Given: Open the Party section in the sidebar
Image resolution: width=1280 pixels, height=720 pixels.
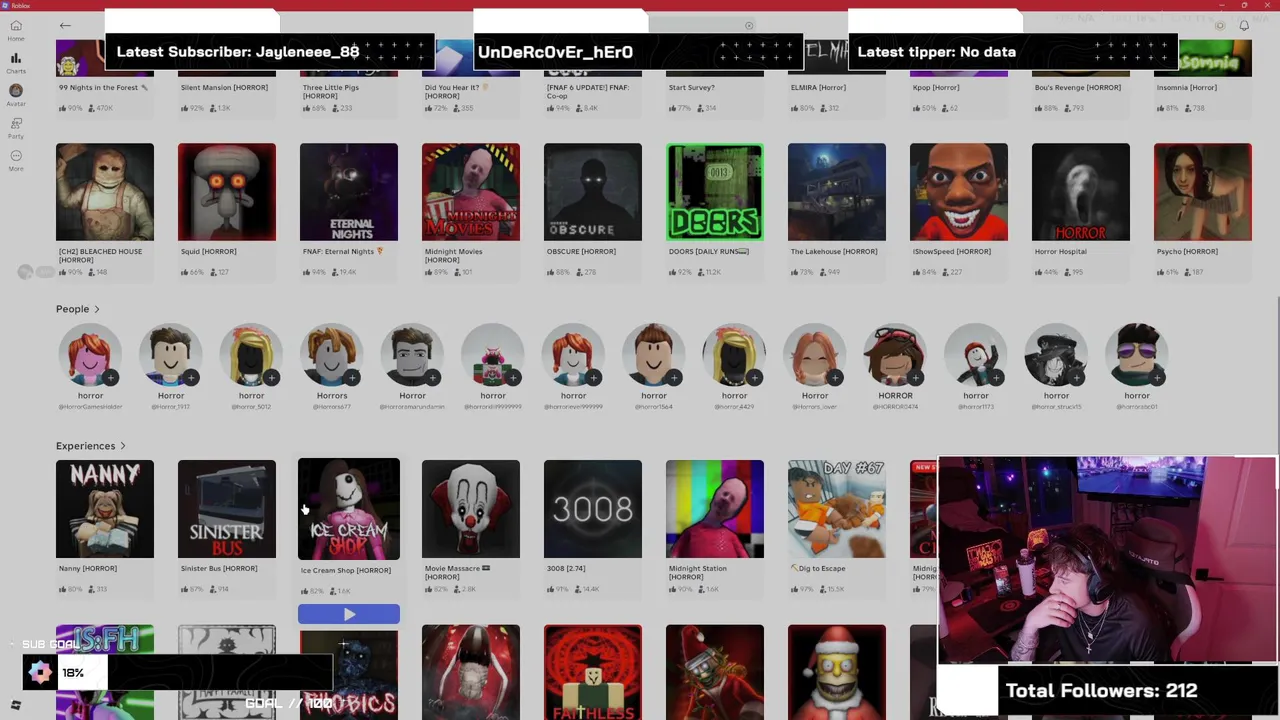Looking at the screenshot, I should 16,128.
